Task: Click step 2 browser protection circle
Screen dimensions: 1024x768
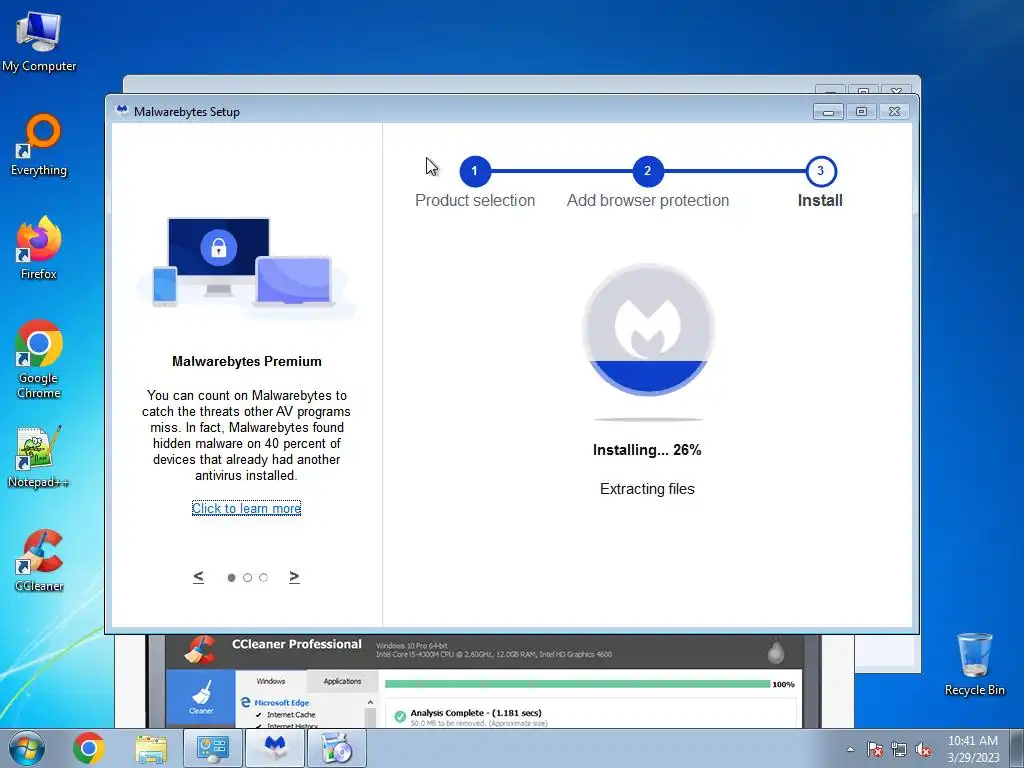Action: (x=648, y=171)
